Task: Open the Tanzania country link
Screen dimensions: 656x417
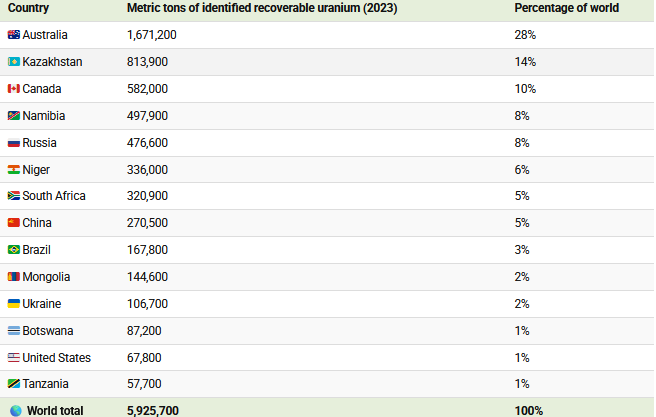Action: (45, 384)
